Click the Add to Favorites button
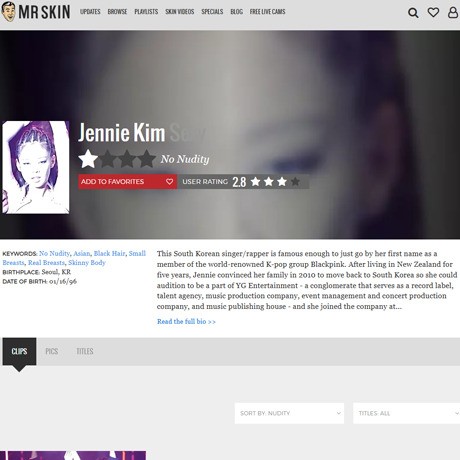 click(128, 182)
